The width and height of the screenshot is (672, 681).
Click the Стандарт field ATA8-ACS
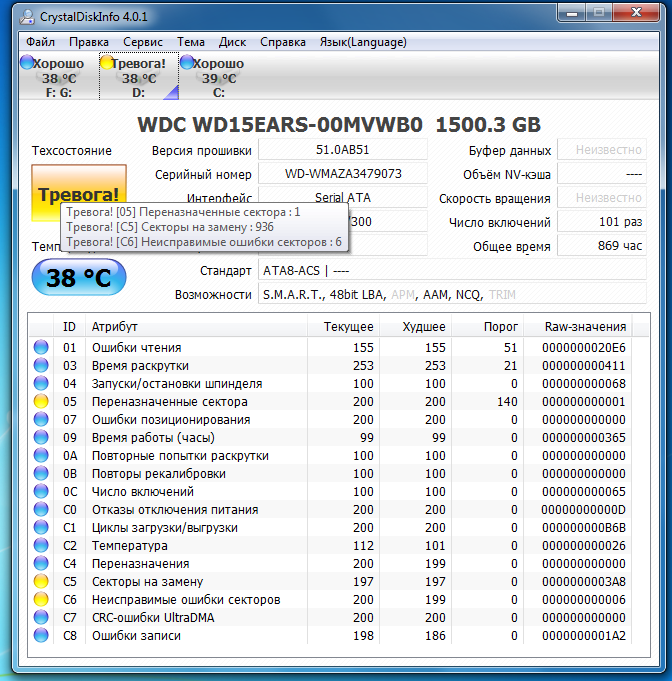452,271
